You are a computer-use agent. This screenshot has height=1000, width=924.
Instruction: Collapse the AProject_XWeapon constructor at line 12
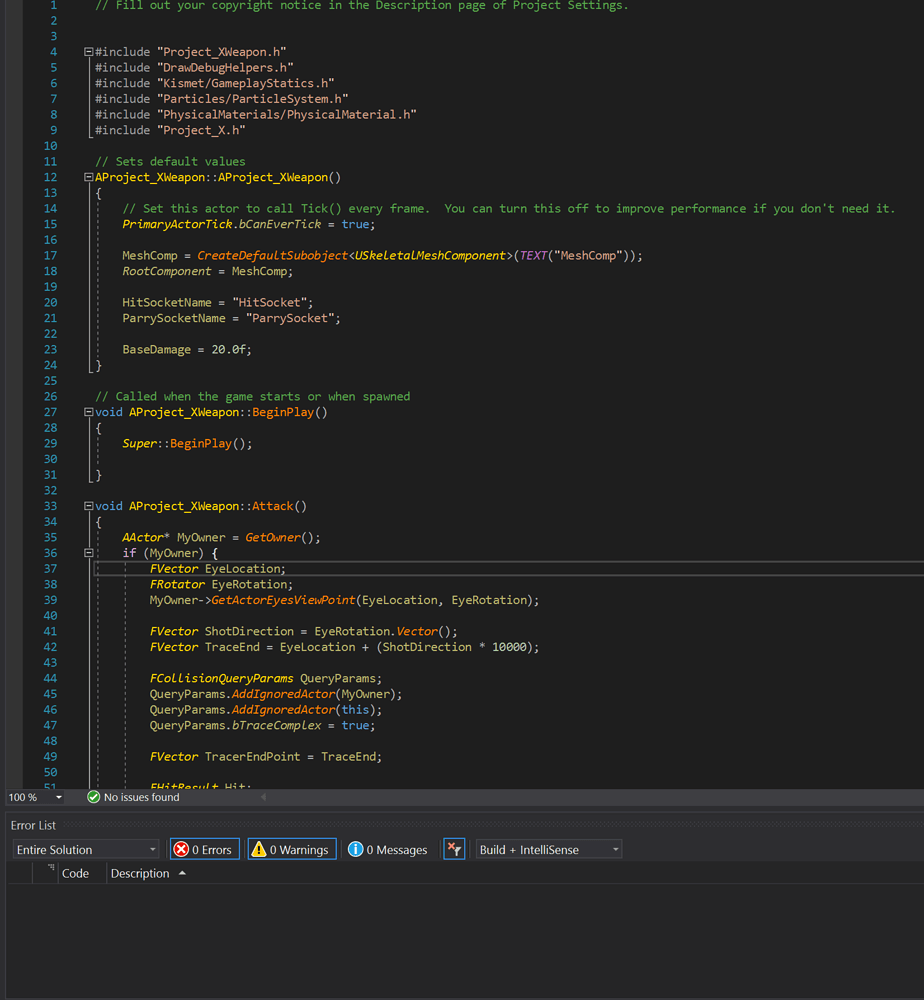[89, 177]
